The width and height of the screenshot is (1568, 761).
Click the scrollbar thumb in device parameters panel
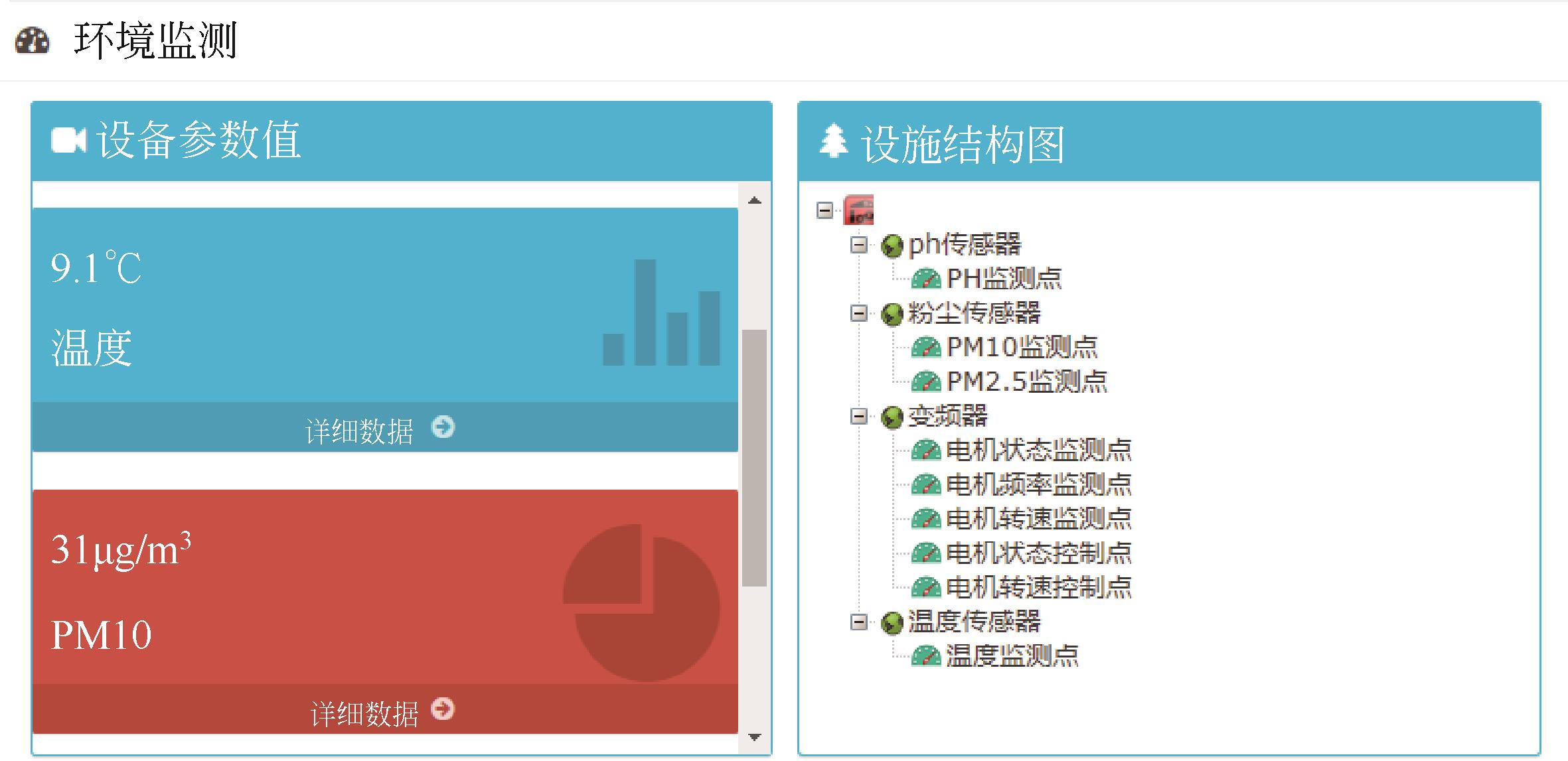754,458
